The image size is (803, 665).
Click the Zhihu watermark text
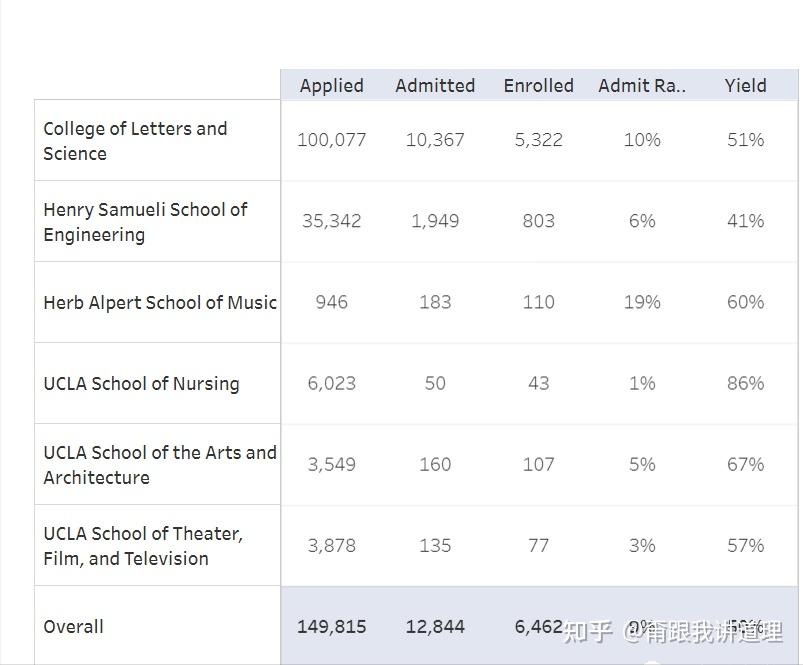(x=673, y=631)
